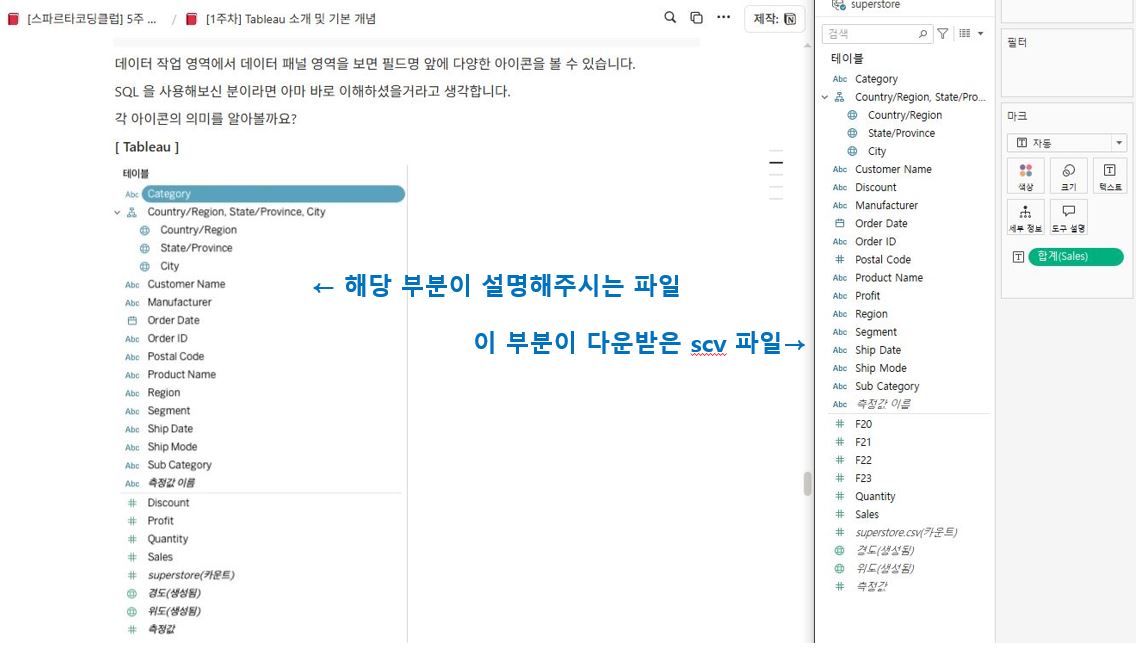Click the superstore data source icon

[838, 4]
